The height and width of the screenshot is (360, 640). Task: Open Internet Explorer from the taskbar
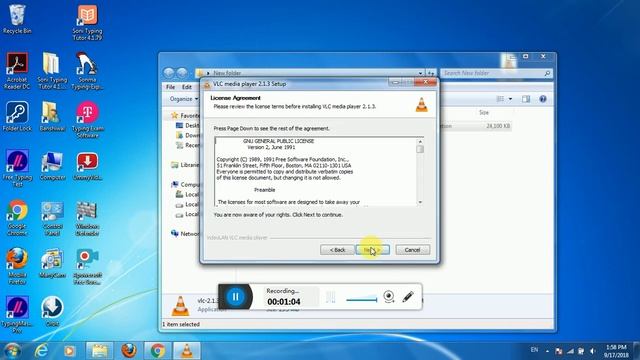[41, 351]
